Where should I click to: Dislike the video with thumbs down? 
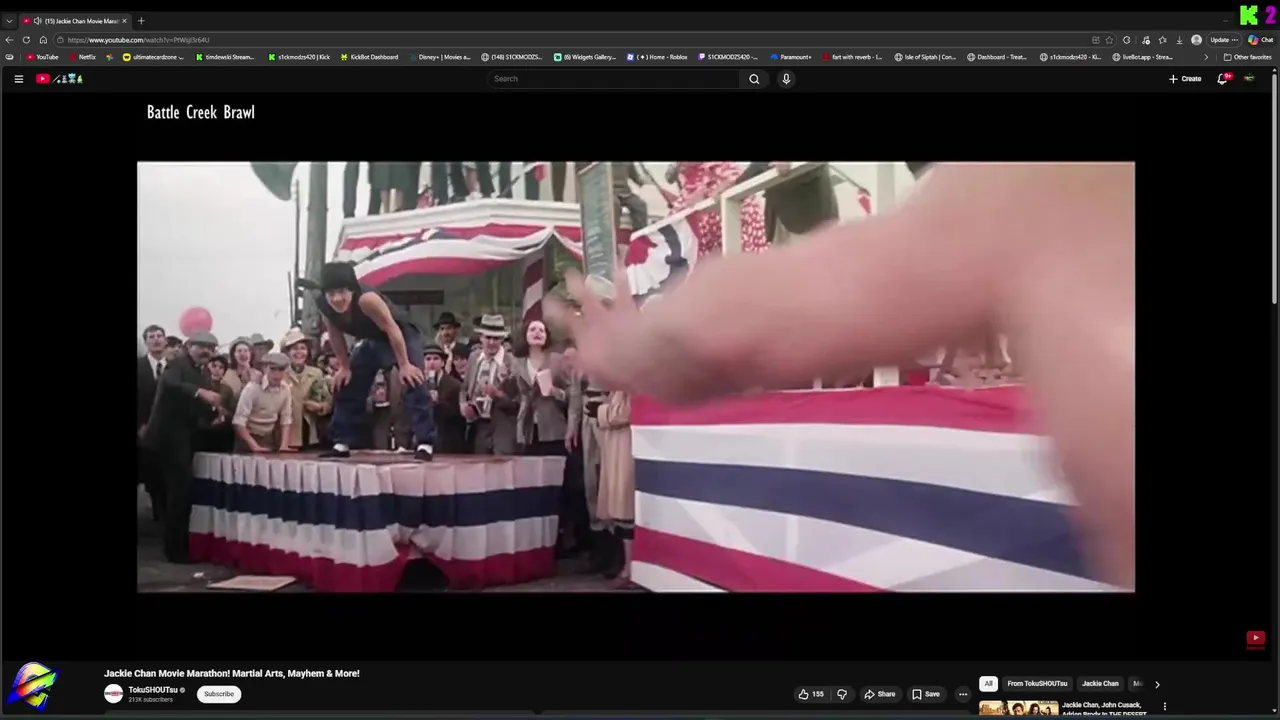point(842,694)
